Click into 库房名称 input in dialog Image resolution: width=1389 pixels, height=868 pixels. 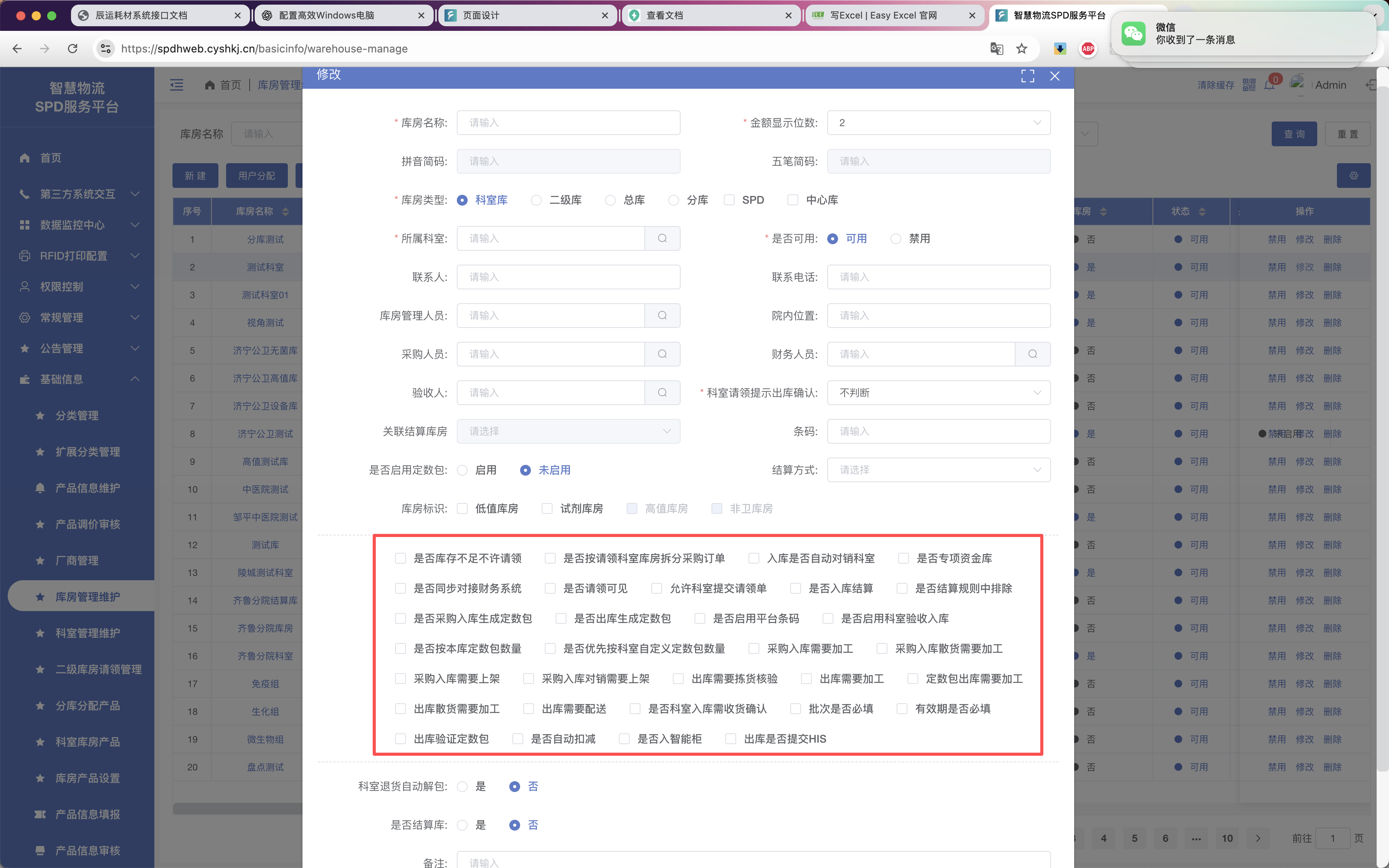click(x=568, y=123)
